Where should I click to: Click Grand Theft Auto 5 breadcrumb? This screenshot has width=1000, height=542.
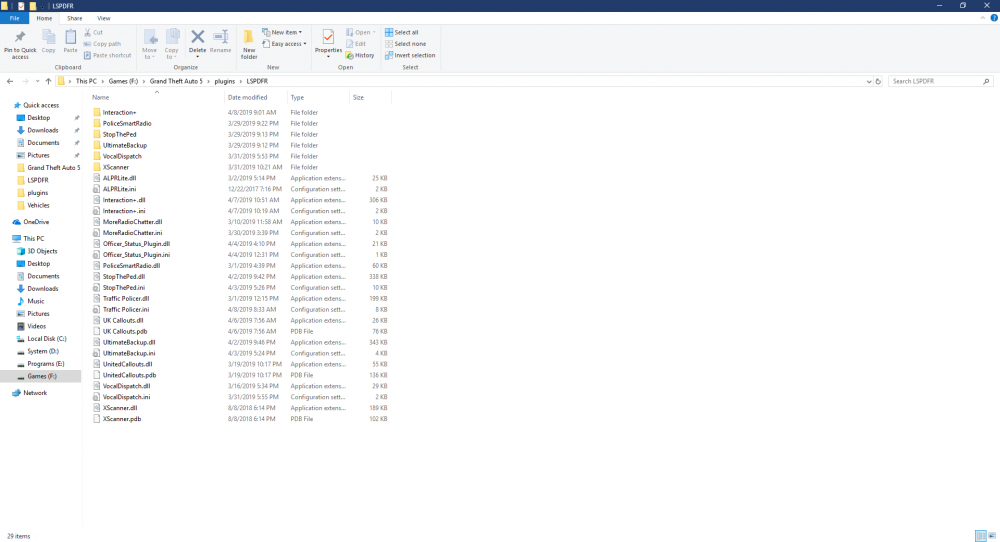[176, 81]
